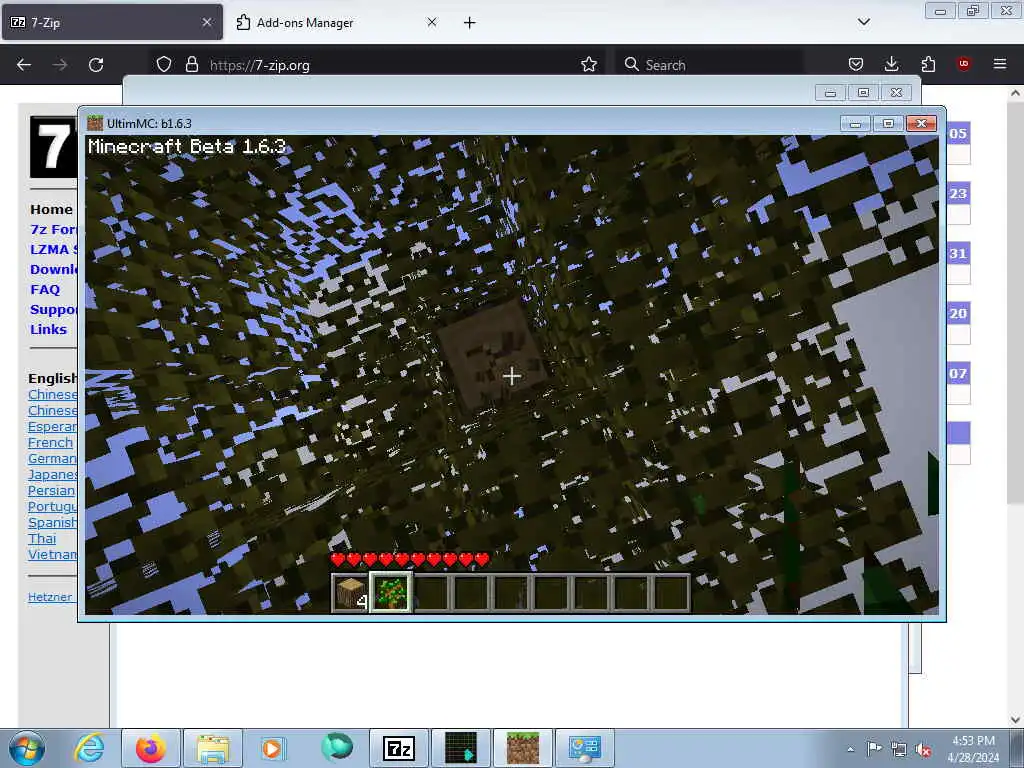1024x768 pixels.
Task: Click the page scrollbar down arrow
Action: click(1016, 720)
